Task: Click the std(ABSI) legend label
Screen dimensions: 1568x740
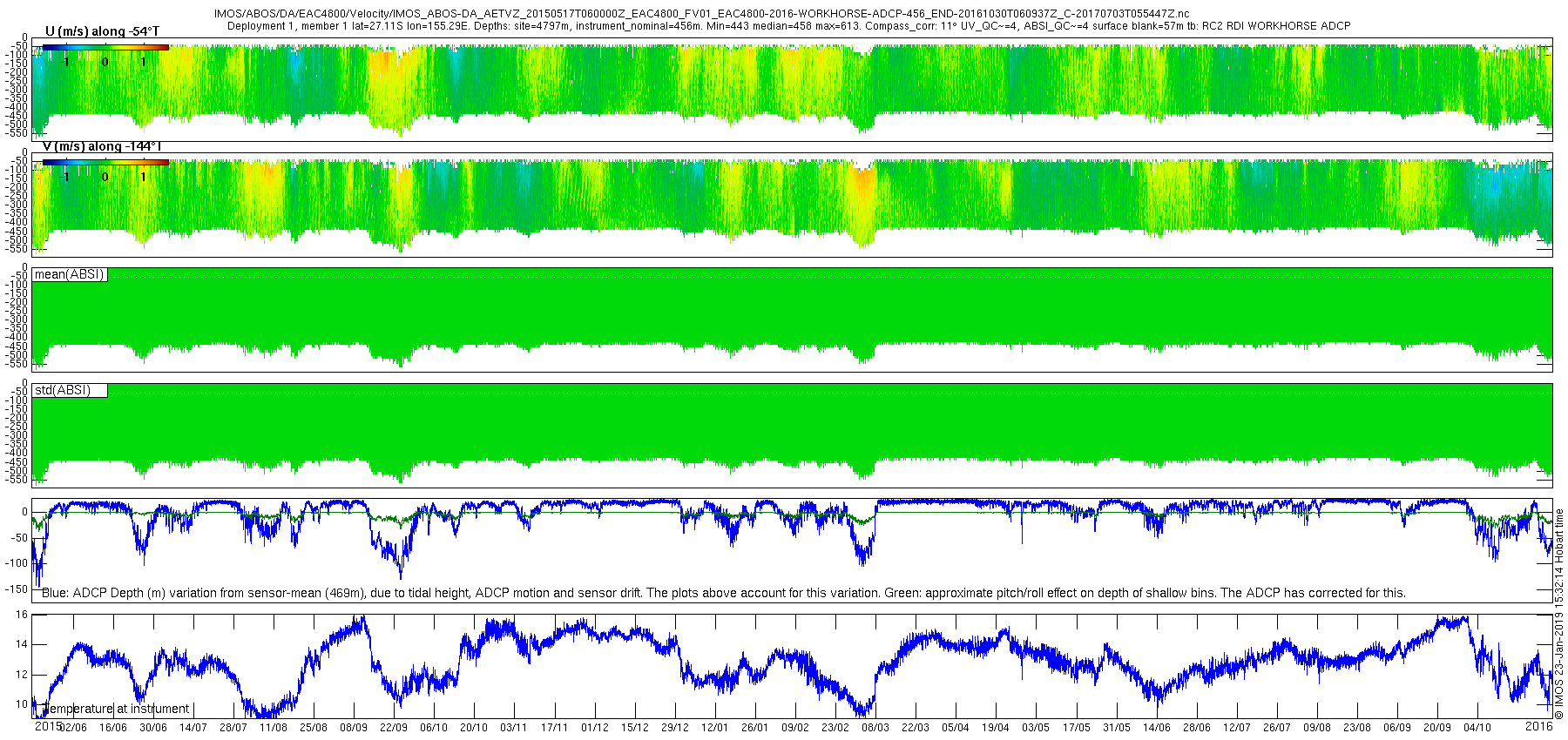Action: pos(63,390)
